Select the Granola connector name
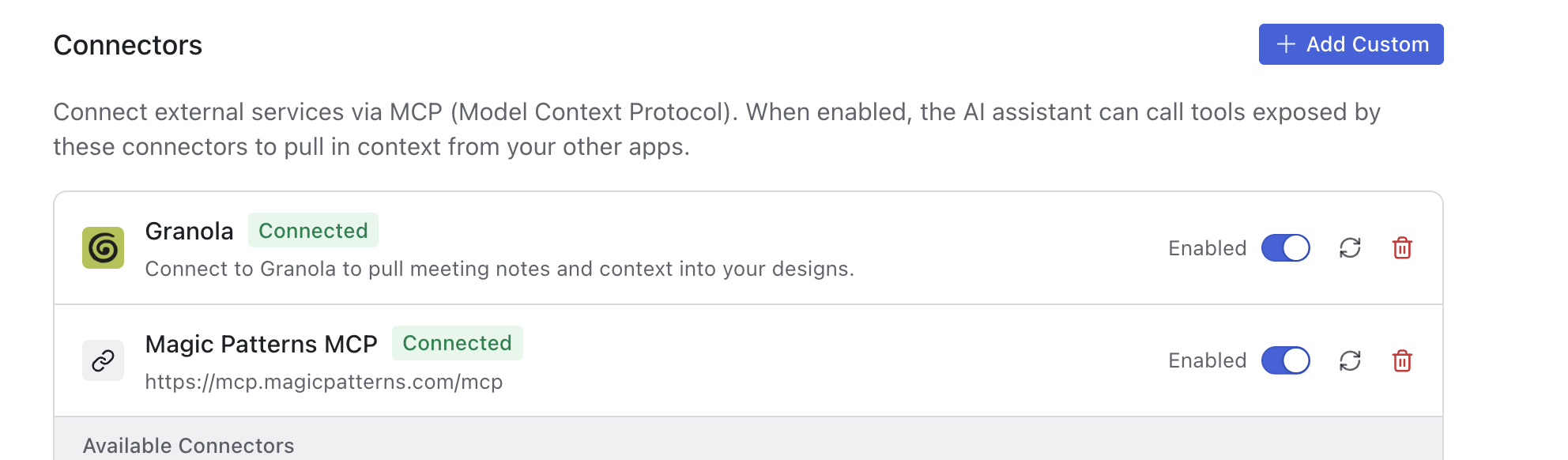Image resolution: width=1568 pixels, height=460 pixels. point(190,232)
